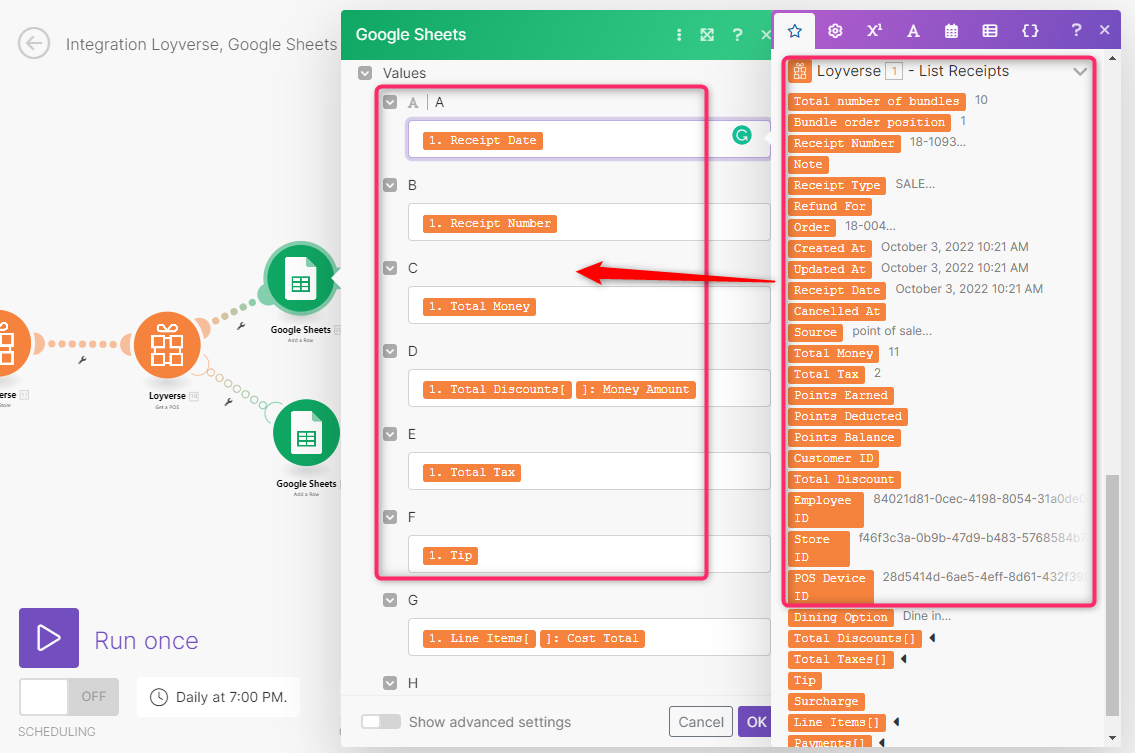Screen dimensions: 1135x753
Task: Collapse the Values section
Action: [365, 73]
